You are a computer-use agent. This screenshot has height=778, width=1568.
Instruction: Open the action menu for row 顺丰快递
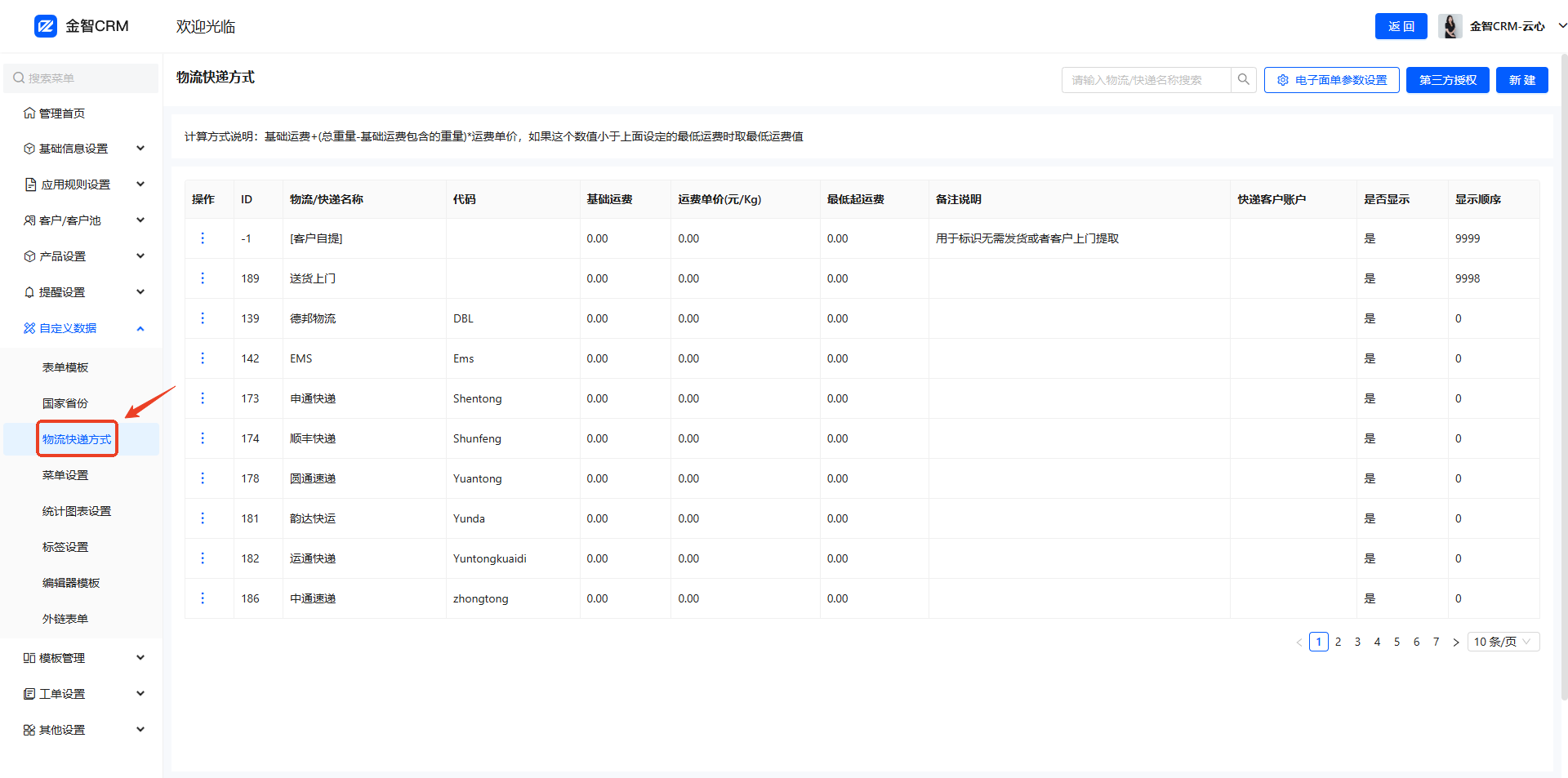pos(203,438)
